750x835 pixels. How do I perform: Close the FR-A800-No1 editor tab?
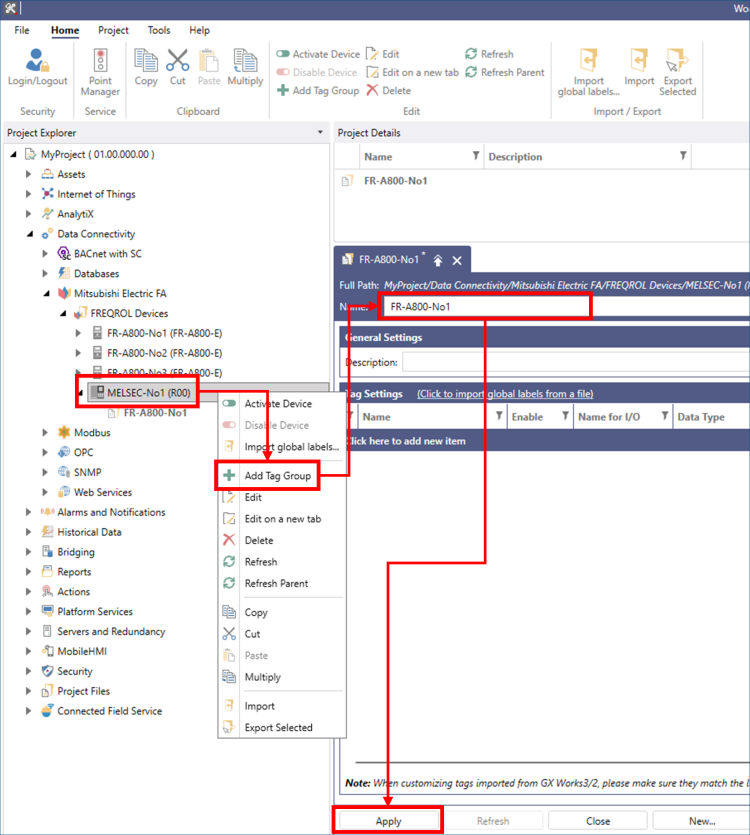tap(457, 260)
